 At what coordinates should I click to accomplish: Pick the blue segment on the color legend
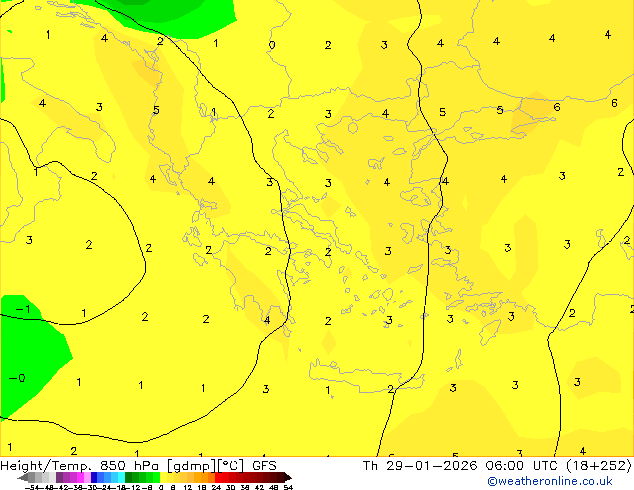pyautogui.click(x=95, y=477)
